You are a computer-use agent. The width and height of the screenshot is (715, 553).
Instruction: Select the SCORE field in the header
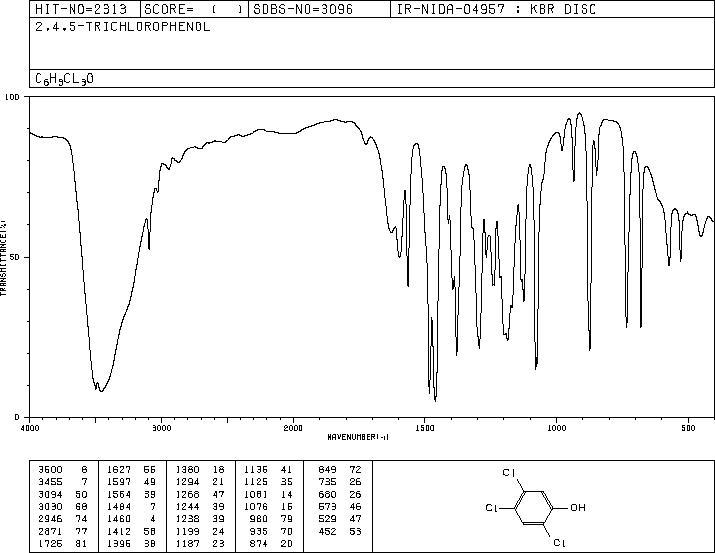pyautogui.click(x=194, y=9)
